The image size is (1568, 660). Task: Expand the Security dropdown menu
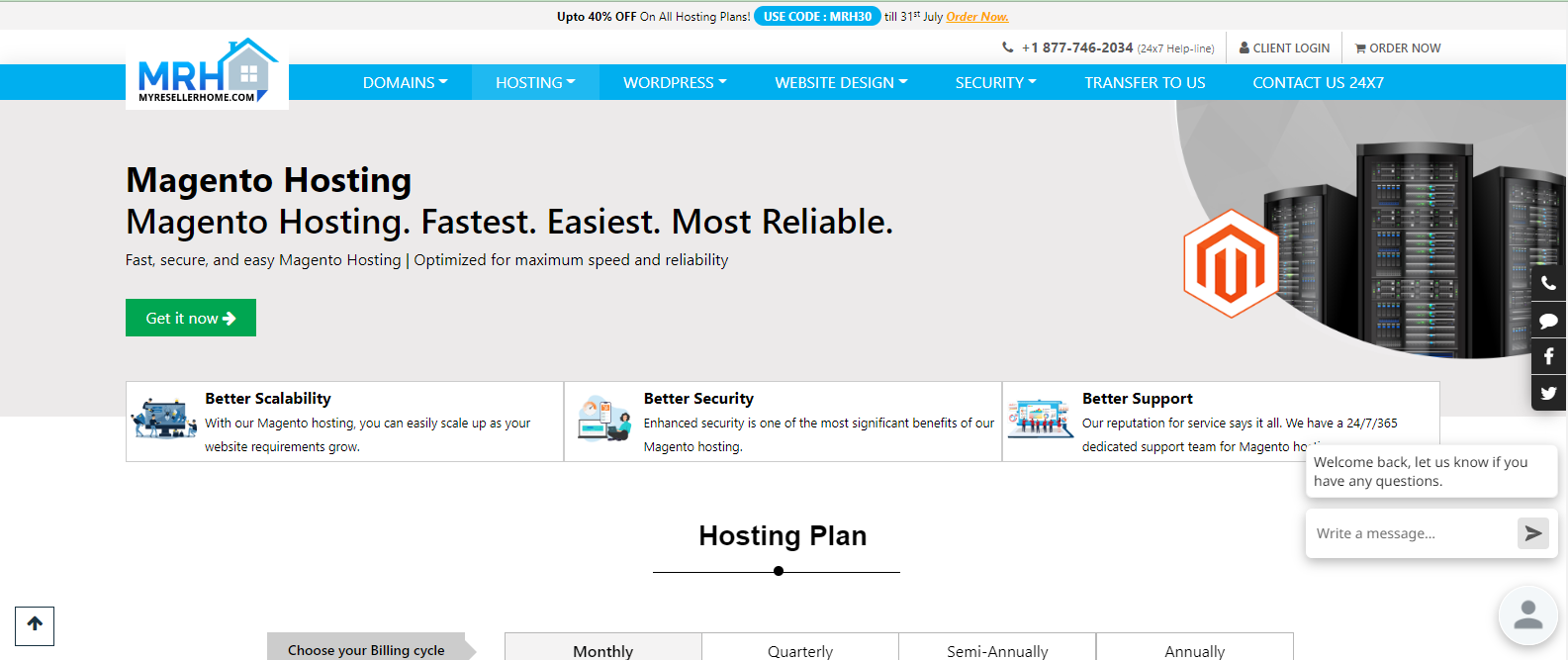tap(995, 82)
